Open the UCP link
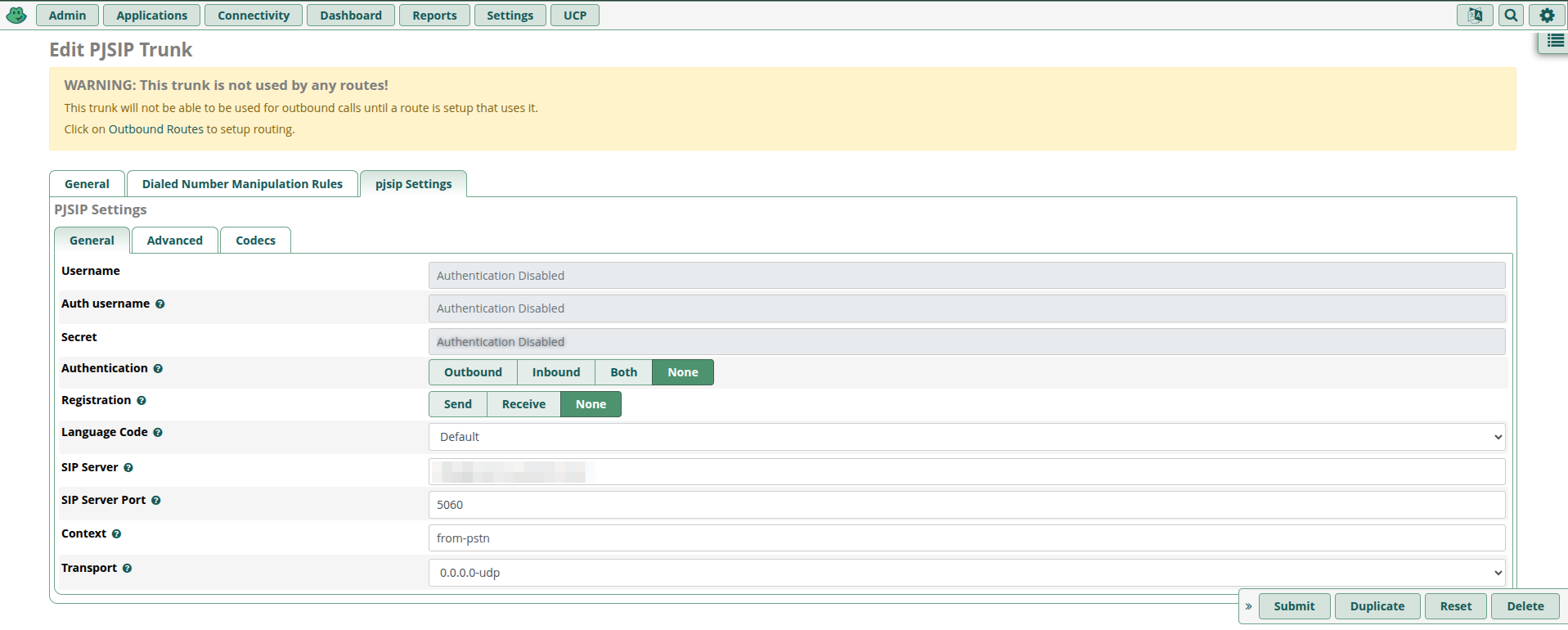This screenshot has width=1568, height=630. coord(575,16)
